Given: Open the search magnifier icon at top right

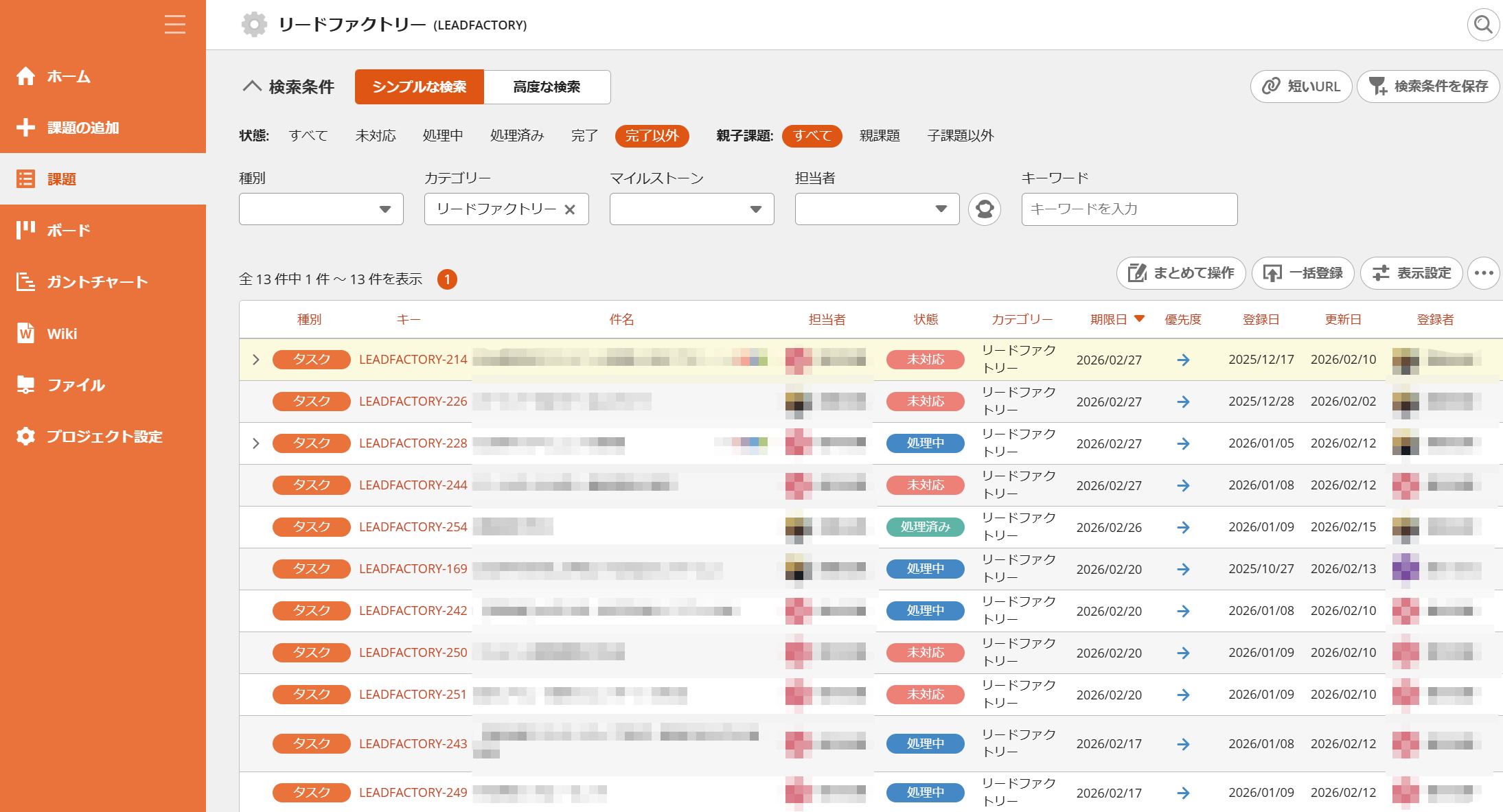Looking at the screenshot, I should [x=1483, y=25].
